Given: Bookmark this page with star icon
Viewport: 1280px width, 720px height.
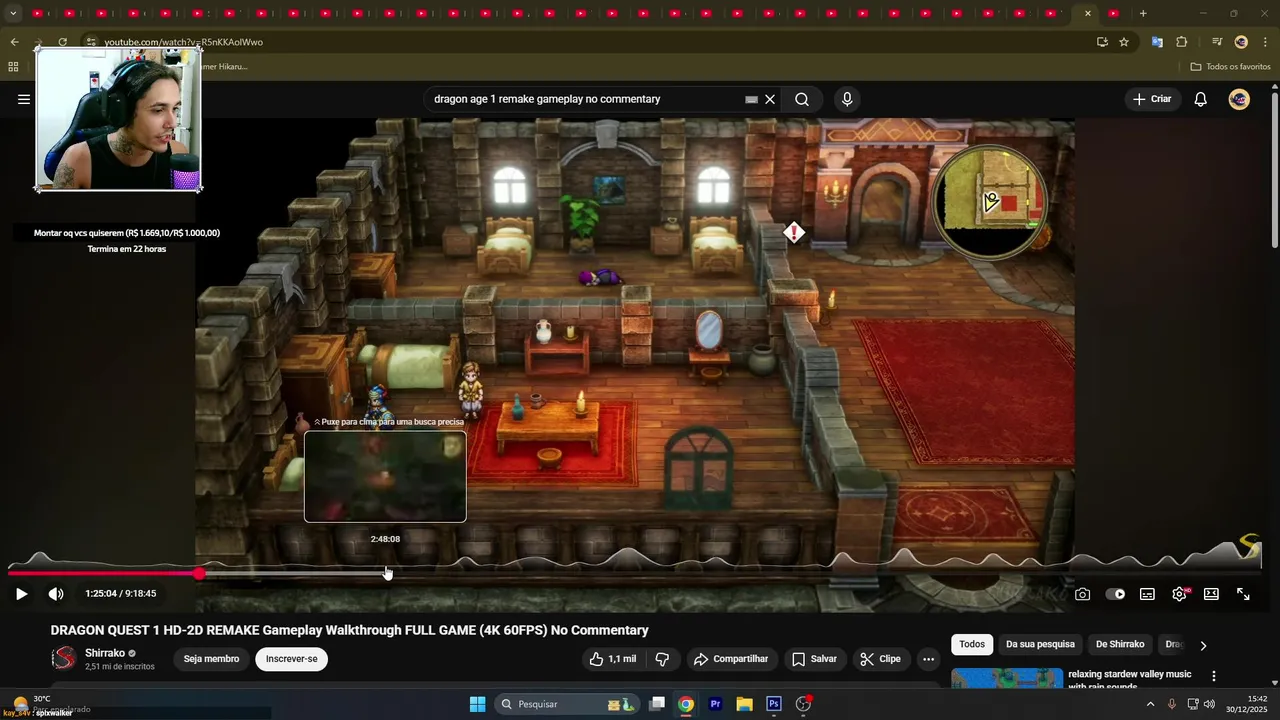Looking at the screenshot, I should tap(1124, 42).
